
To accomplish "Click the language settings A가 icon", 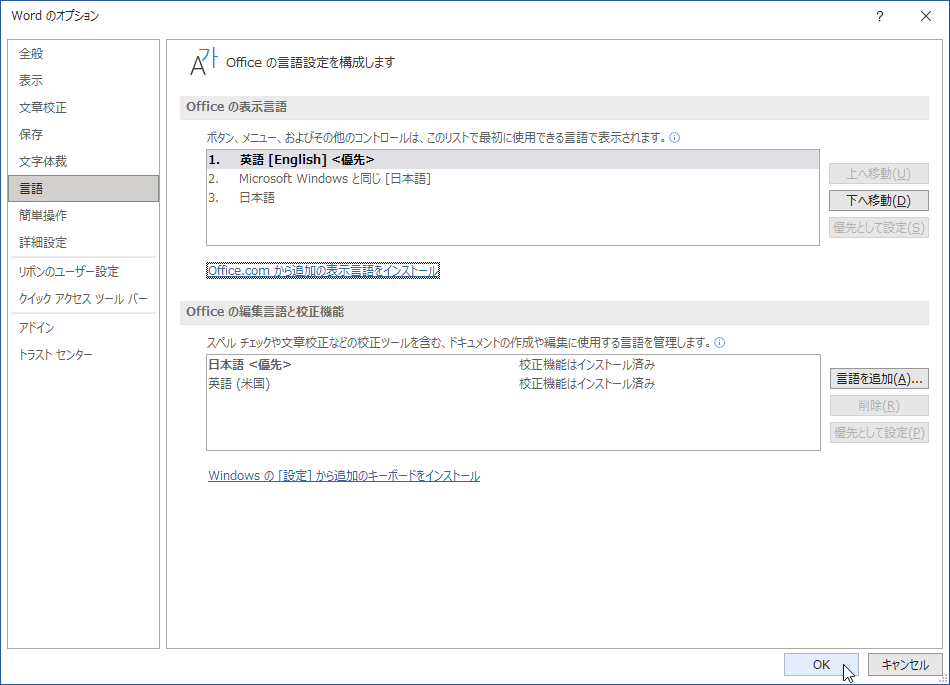I will (204, 61).
